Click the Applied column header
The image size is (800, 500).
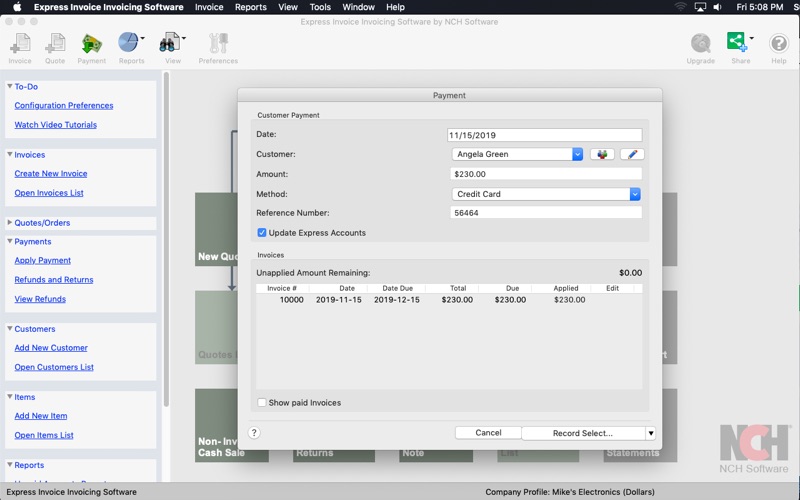pyautogui.click(x=566, y=288)
